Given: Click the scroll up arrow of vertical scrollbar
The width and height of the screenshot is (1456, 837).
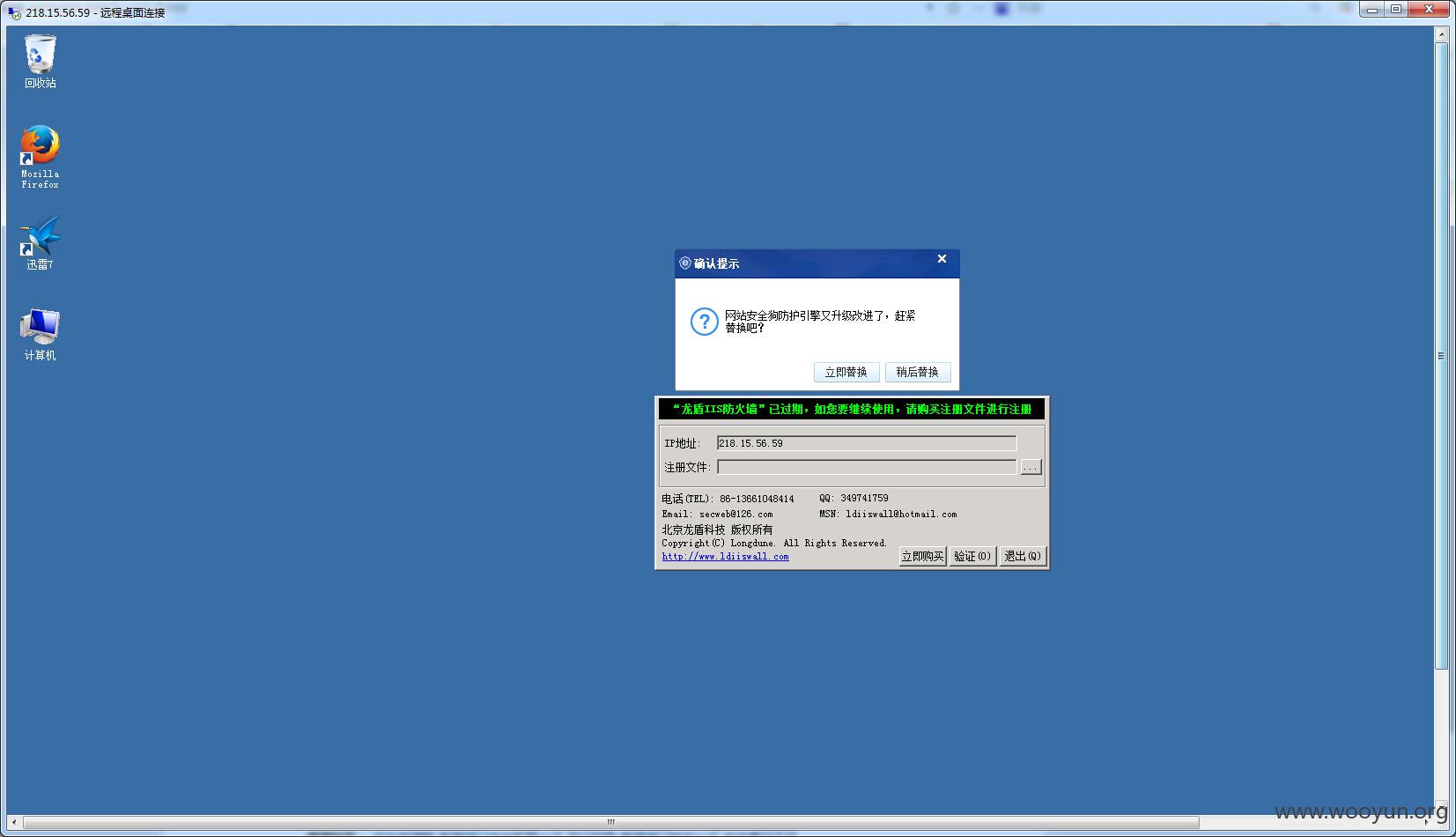Looking at the screenshot, I should (1441, 35).
